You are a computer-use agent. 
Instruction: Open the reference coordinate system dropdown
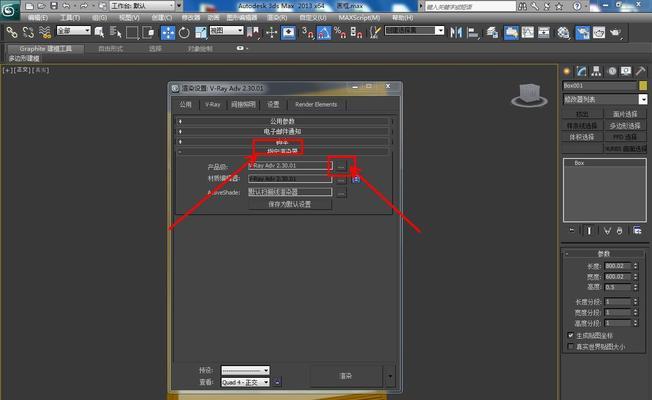tap(226, 30)
